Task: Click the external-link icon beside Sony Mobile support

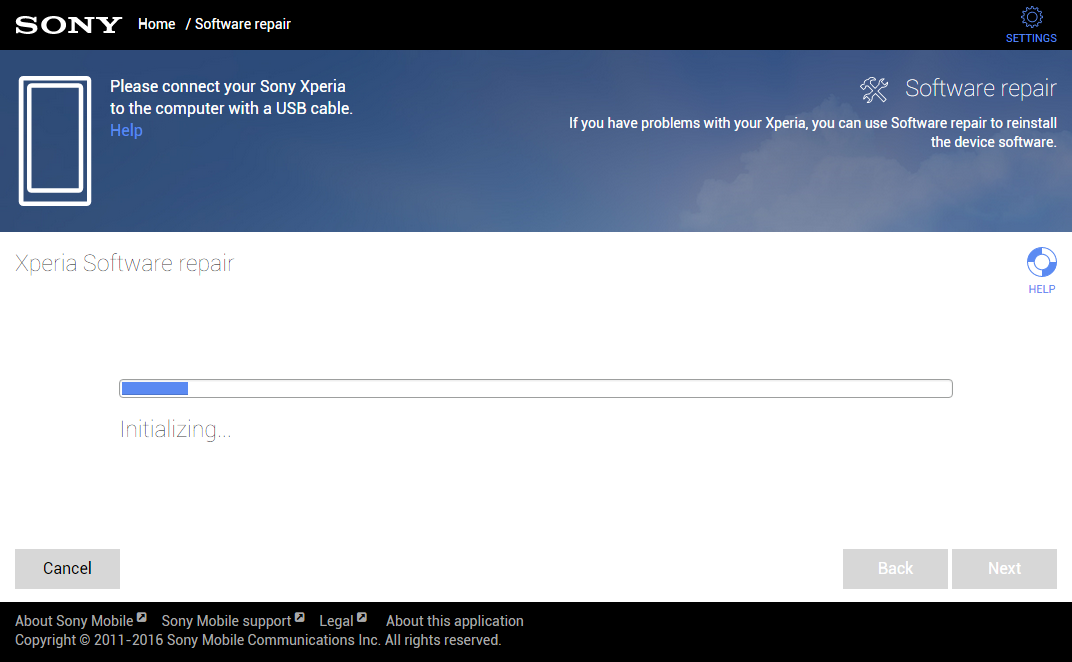Action: click(x=299, y=618)
